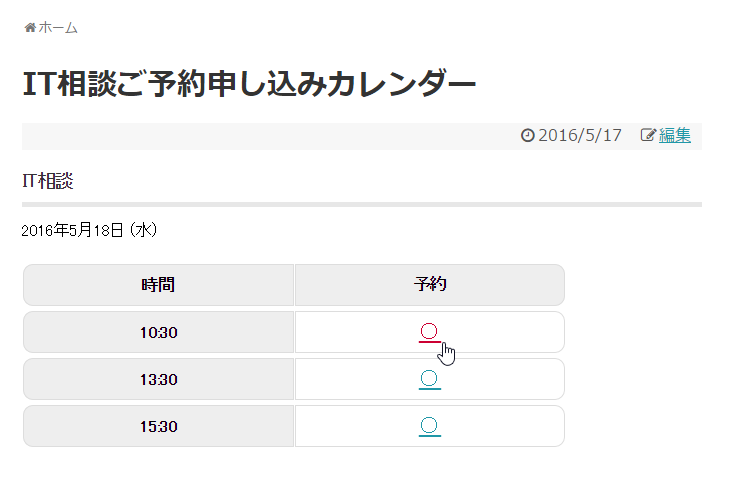Reserve the 15:30 slot circle
This screenshot has height=499, width=730.
tap(430, 426)
